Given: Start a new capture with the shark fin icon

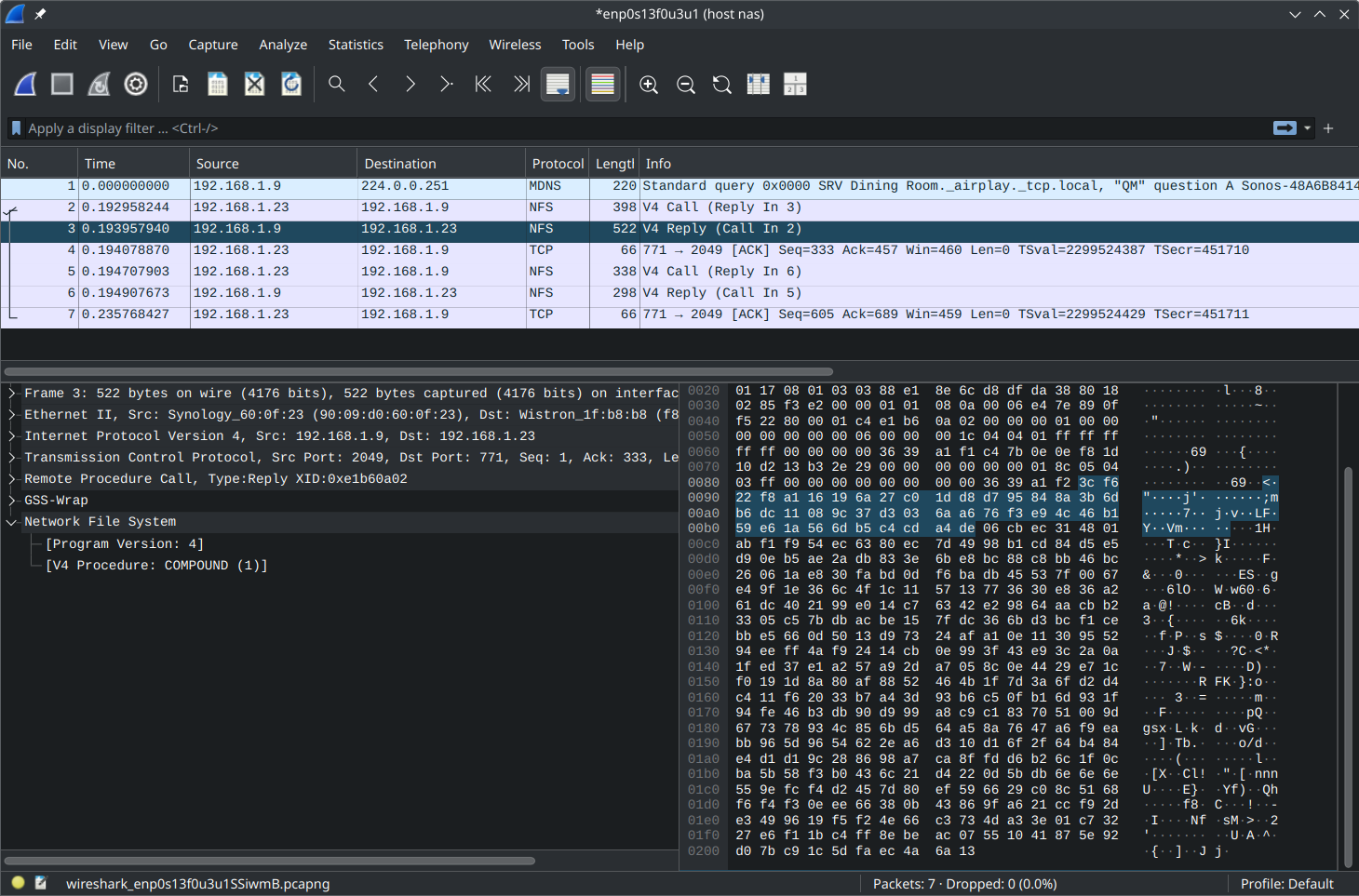Looking at the screenshot, I should [24, 84].
